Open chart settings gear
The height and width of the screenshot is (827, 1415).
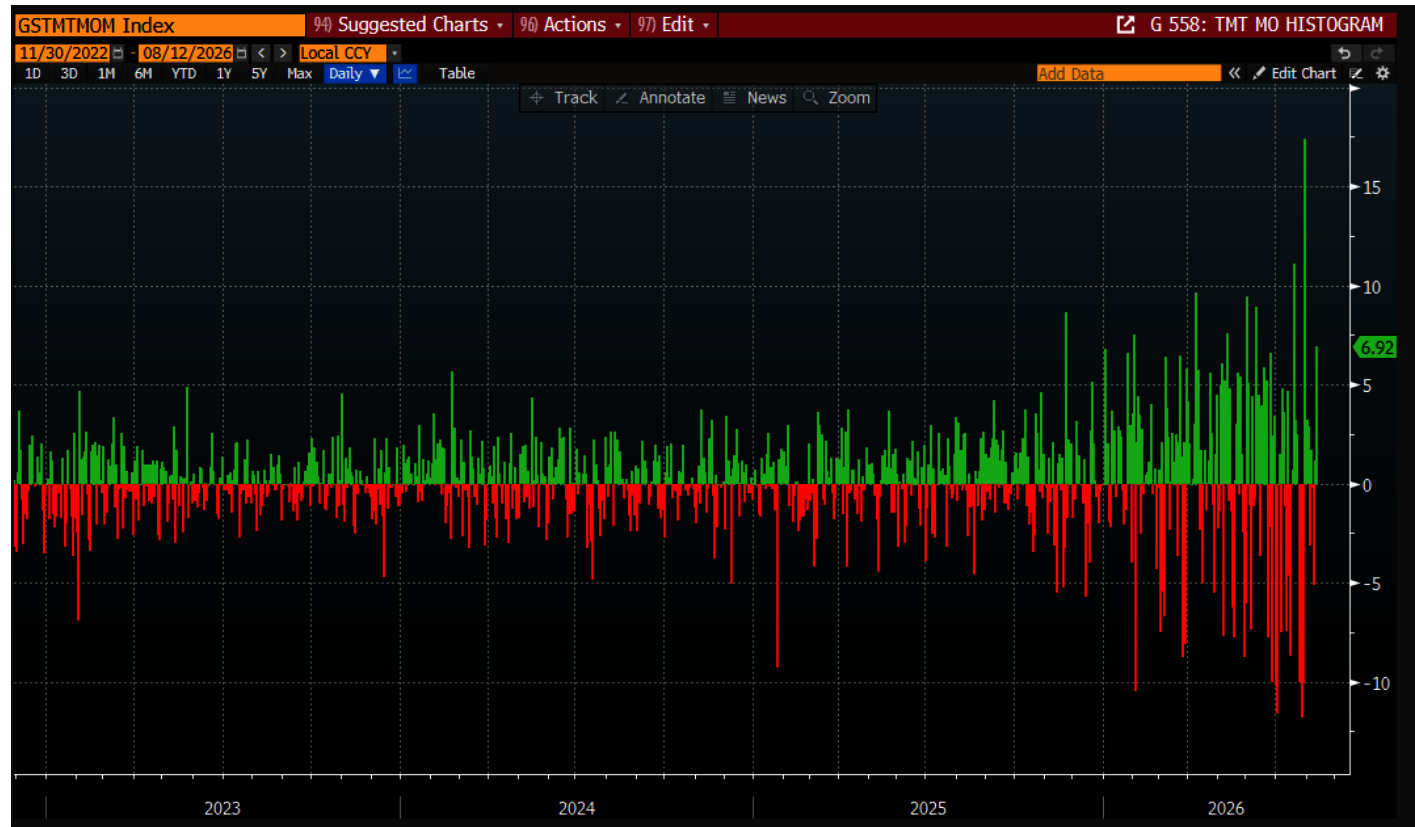point(1382,73)
